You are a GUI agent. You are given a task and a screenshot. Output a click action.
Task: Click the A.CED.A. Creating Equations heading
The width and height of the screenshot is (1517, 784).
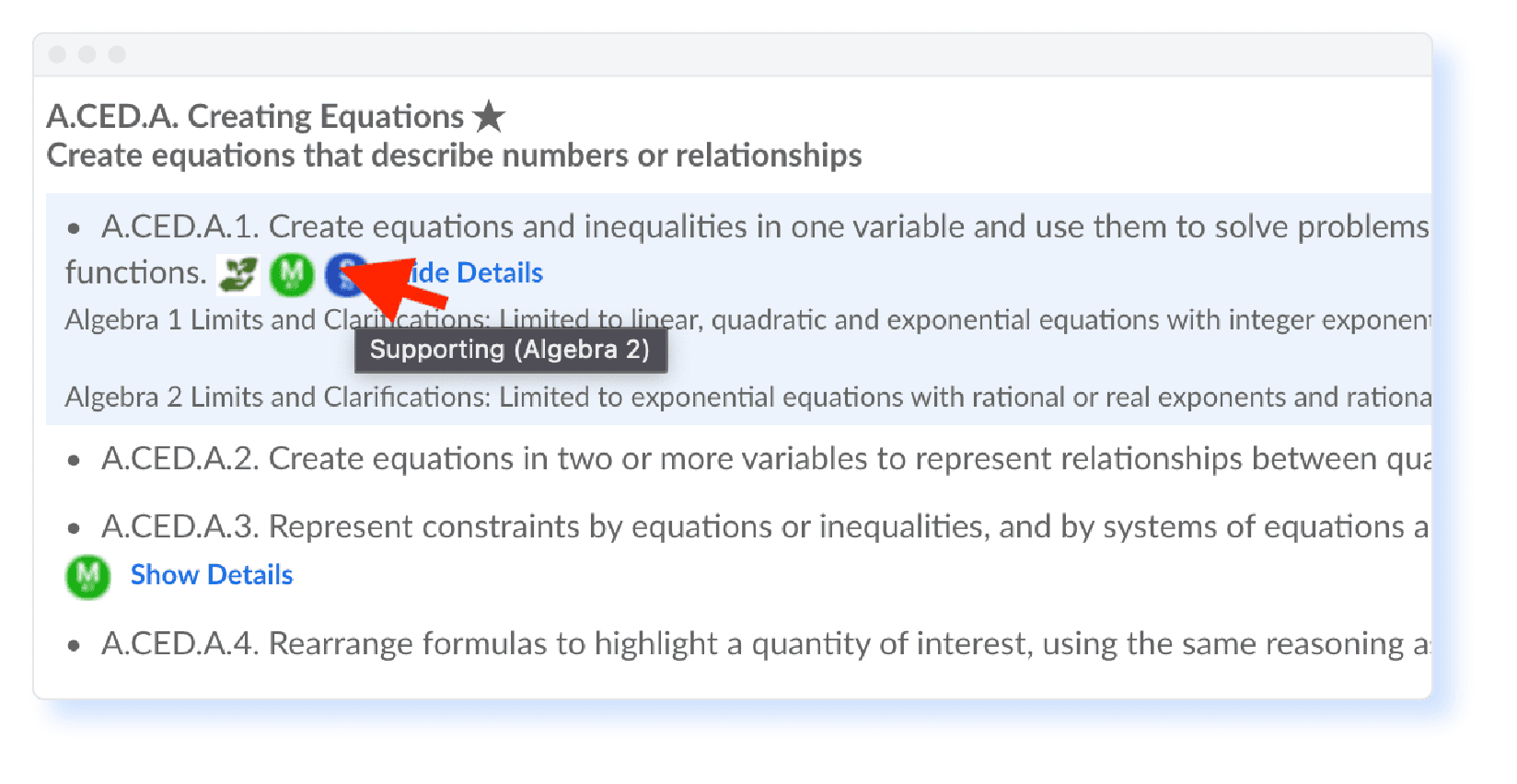255,117
